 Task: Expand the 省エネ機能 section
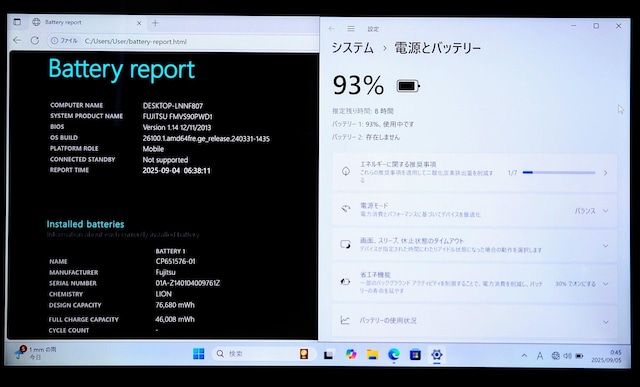474,283
